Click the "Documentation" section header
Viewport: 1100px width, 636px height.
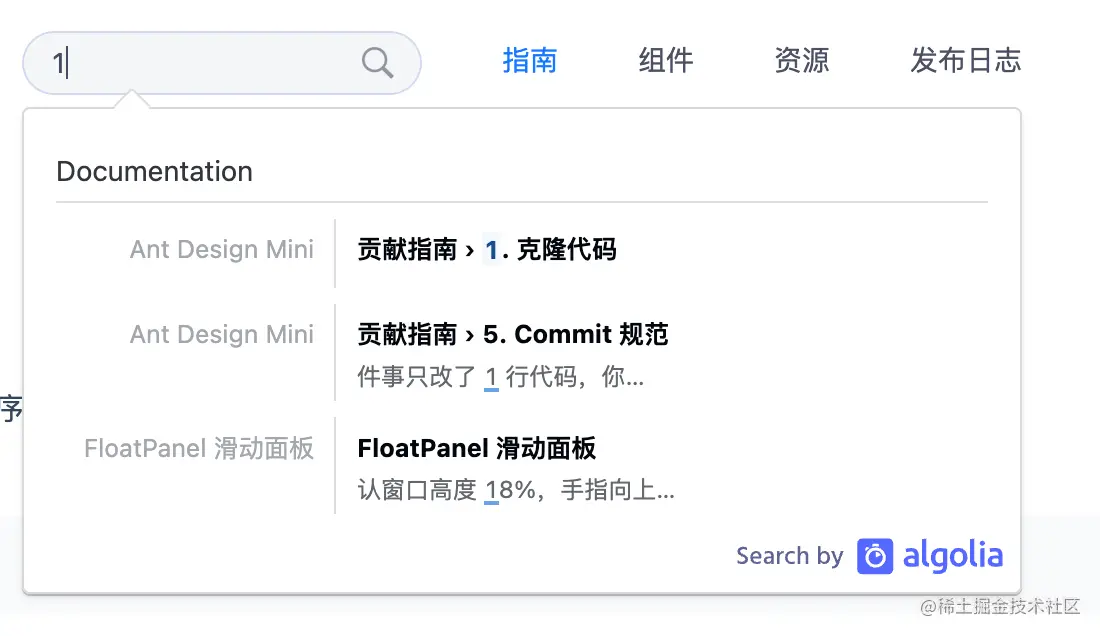click(x=154, y=171)
